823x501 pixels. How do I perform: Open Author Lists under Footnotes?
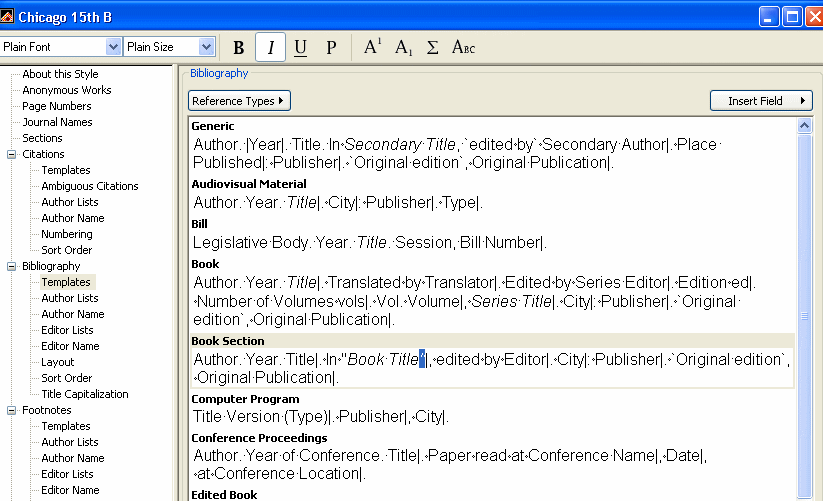point(70,442)
